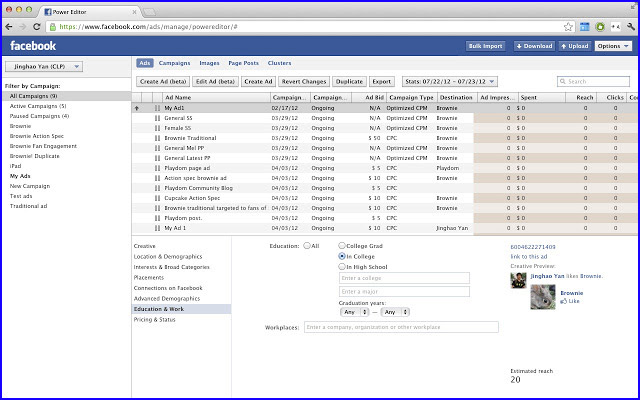
Task: Click the link to this ad
Action: click(x=529, y=257)
